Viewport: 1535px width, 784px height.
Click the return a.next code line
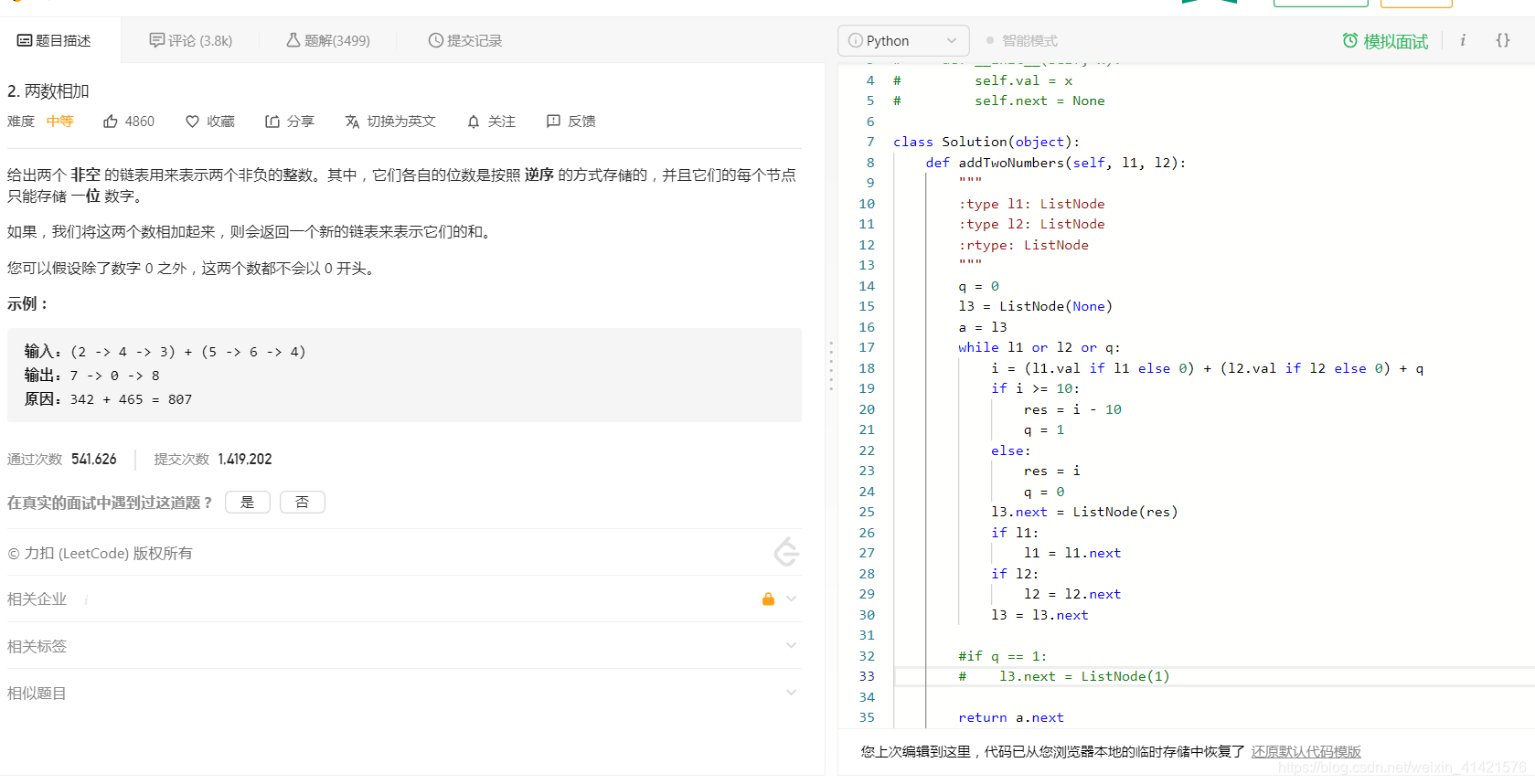pos(1011,717)
